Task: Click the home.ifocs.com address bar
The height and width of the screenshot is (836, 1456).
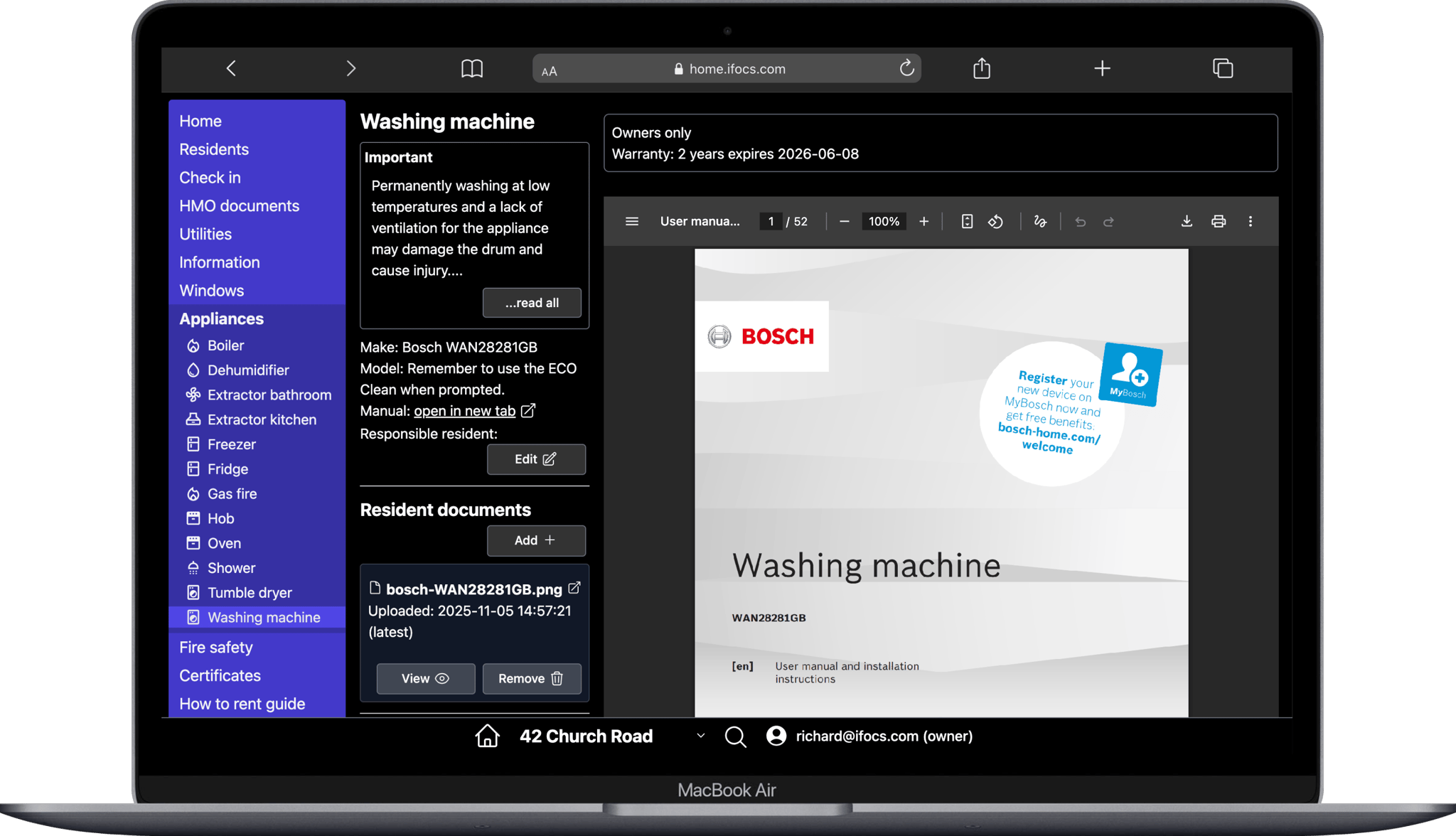Action: coord(727,69)
